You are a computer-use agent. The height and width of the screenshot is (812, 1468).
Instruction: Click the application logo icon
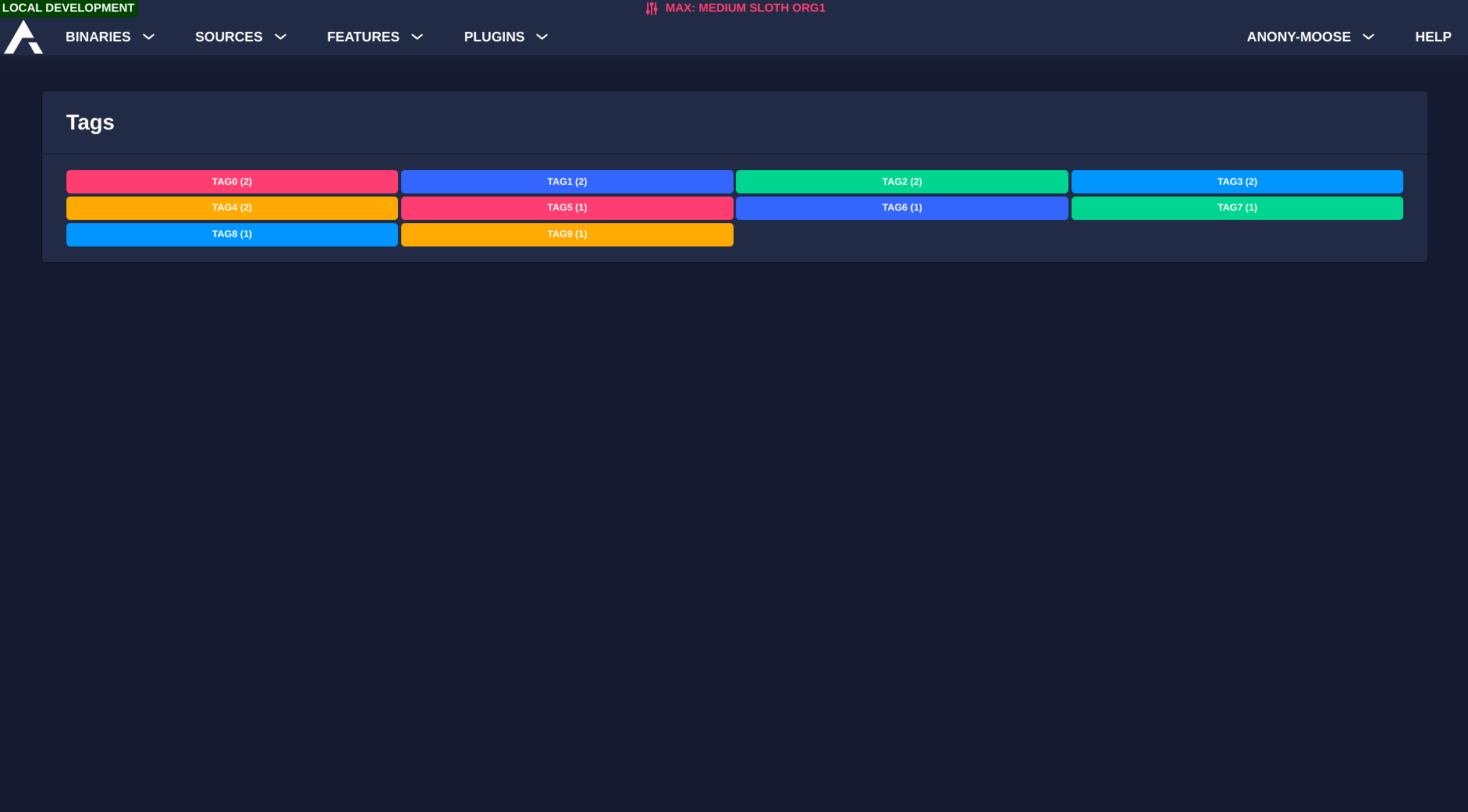point(23,36)
